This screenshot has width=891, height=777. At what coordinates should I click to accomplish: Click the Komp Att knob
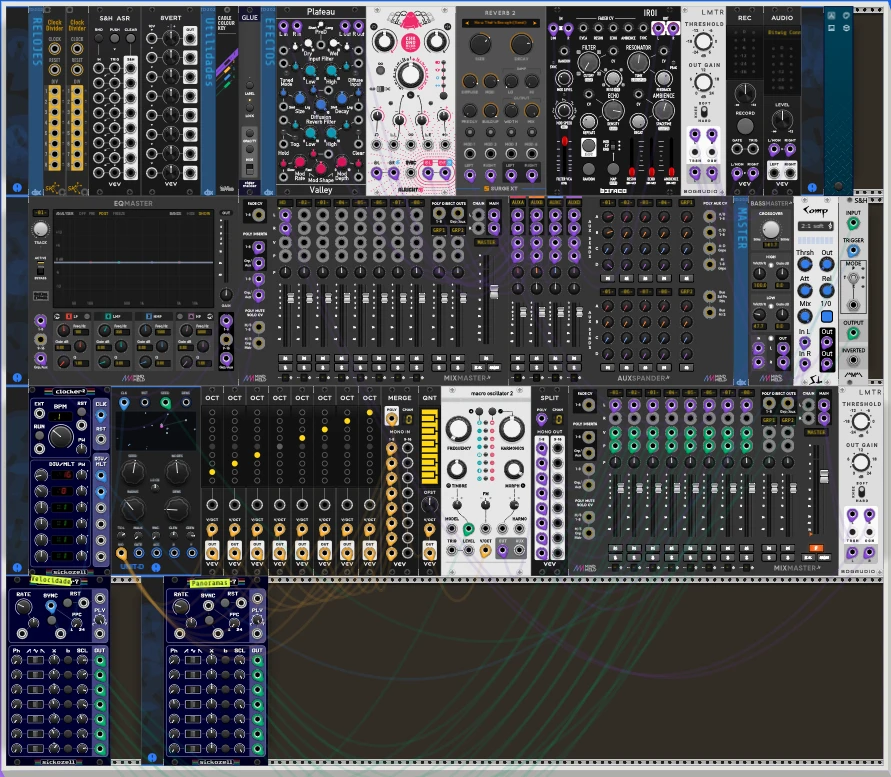point(805,290)
